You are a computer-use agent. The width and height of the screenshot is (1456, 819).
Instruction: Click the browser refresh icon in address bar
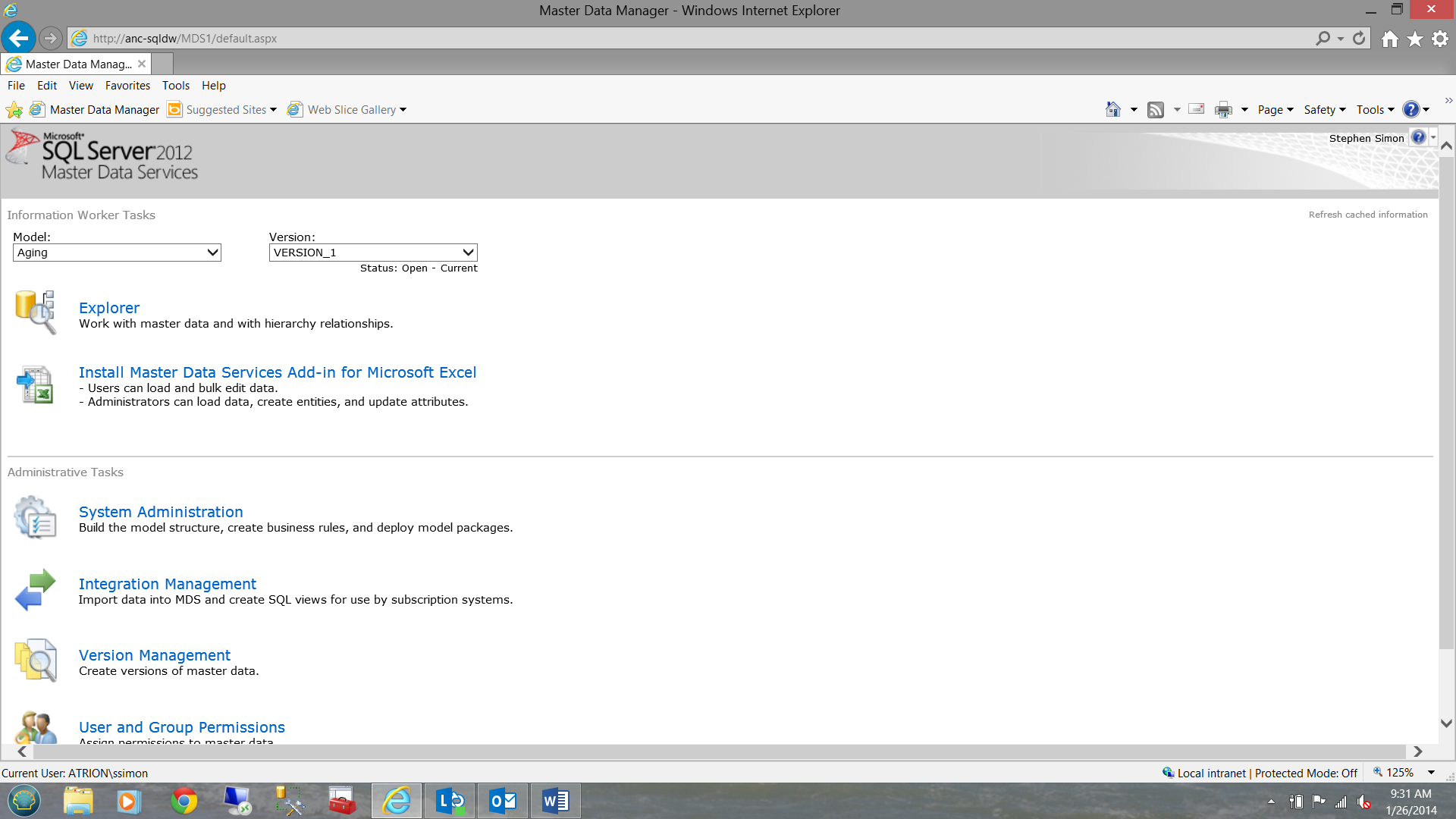click(1359, 38)
